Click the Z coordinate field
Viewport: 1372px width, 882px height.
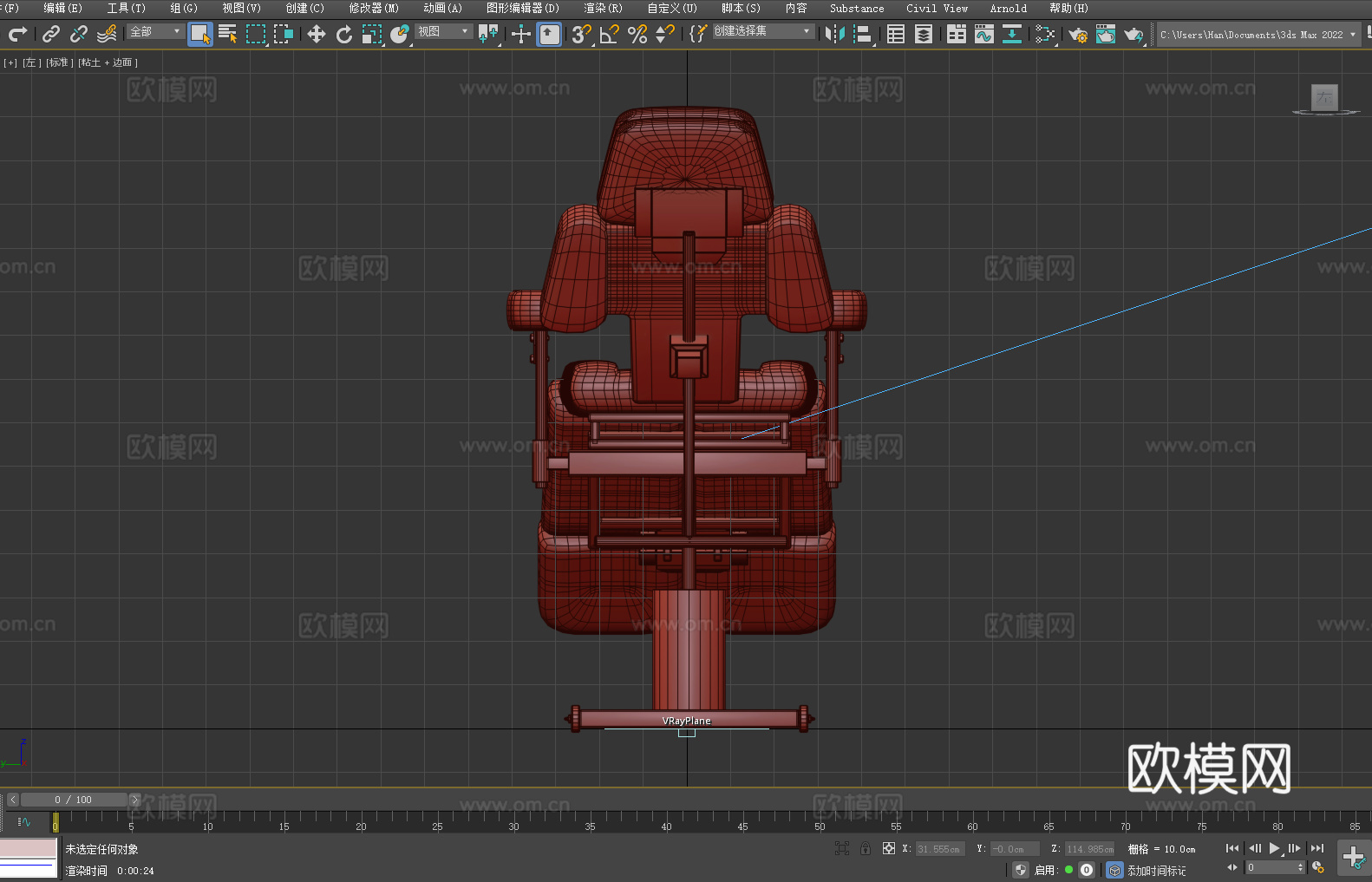coord(1089,849)
